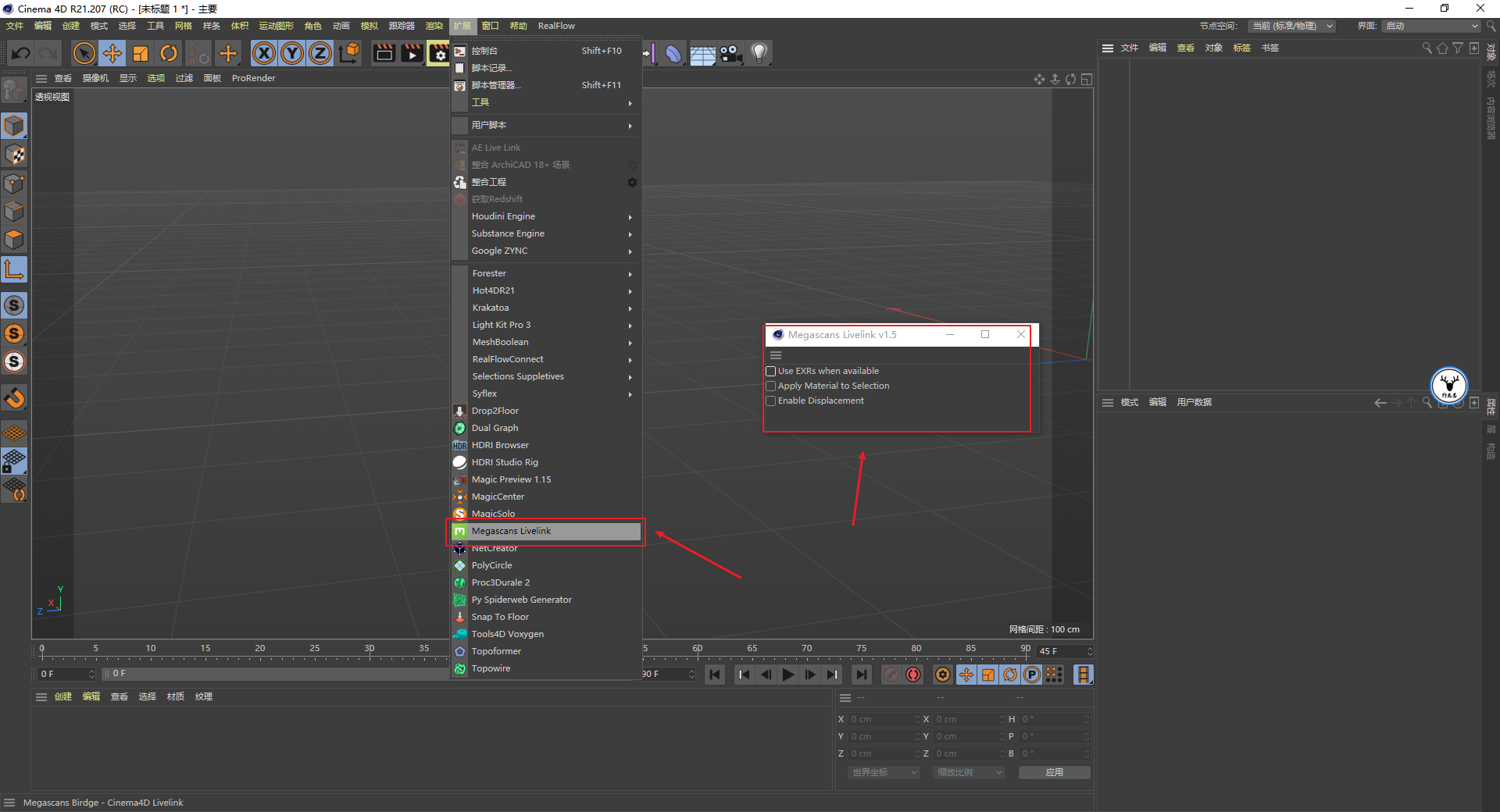Expand Light Kit Pro 3 submenu
This screenshot has width=1500, height=812.
[546, 325]
